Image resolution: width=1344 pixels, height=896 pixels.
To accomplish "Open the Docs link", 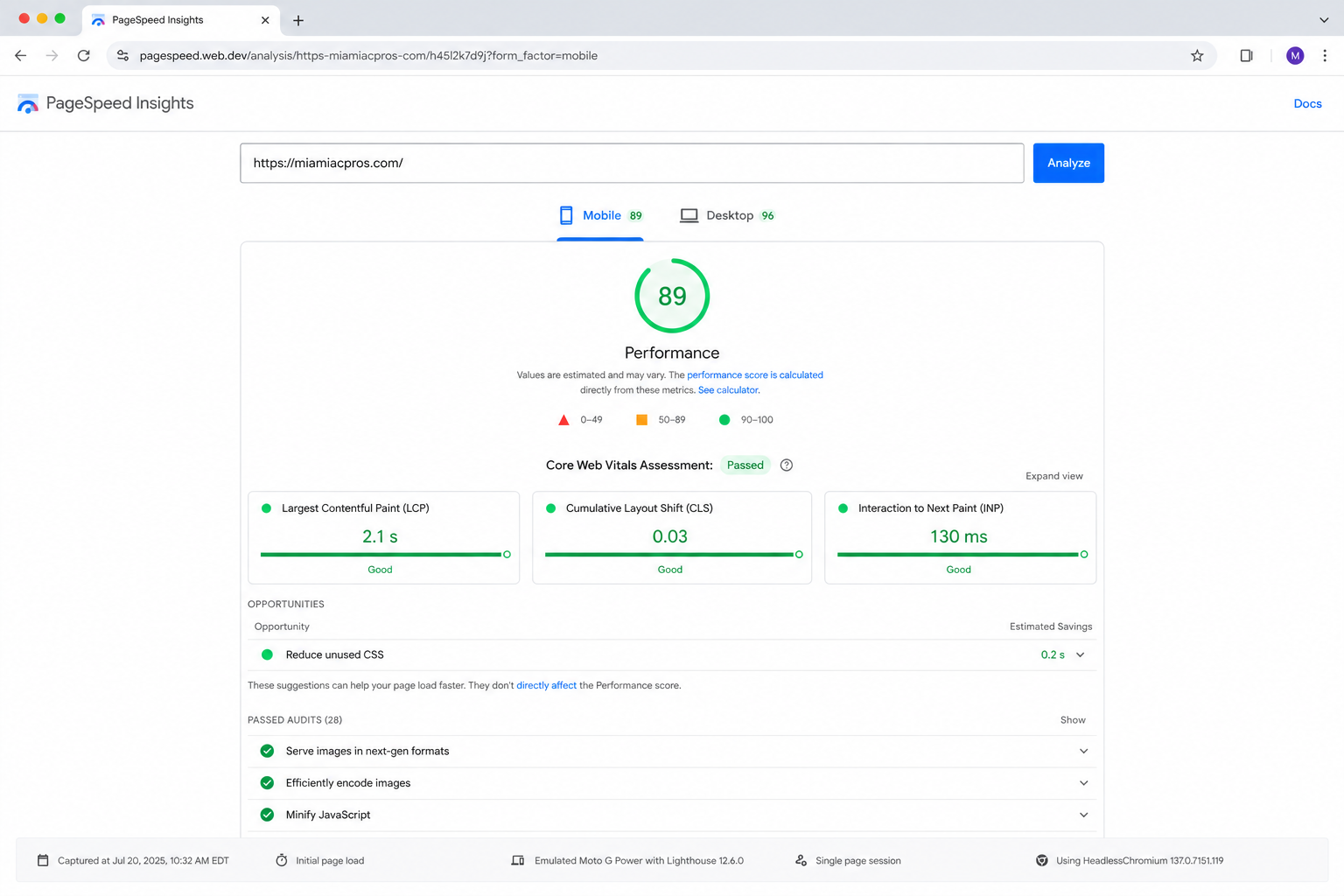I will (x=1307, y=103).
